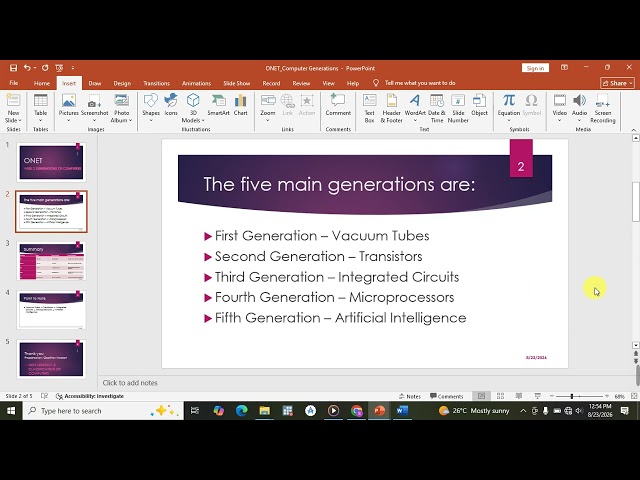Open Ribbon Display Options button
Viewport: 640px width, 480px height.
click(x=564, y=68)
